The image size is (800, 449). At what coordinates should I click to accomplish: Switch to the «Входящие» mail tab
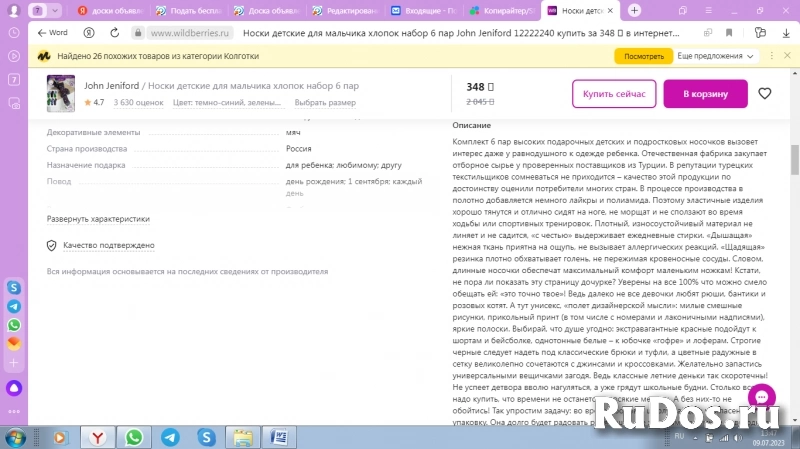424,10
